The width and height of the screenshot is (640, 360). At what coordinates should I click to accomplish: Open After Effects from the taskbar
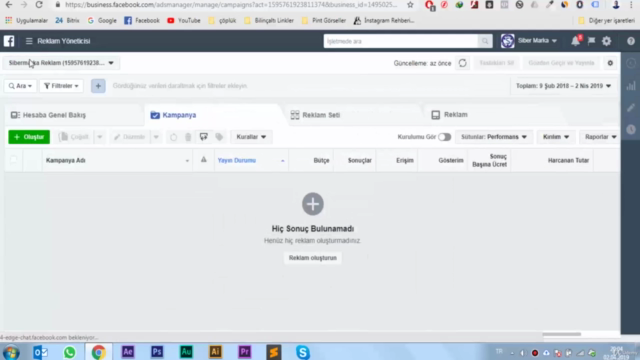(x=128, y=352)
